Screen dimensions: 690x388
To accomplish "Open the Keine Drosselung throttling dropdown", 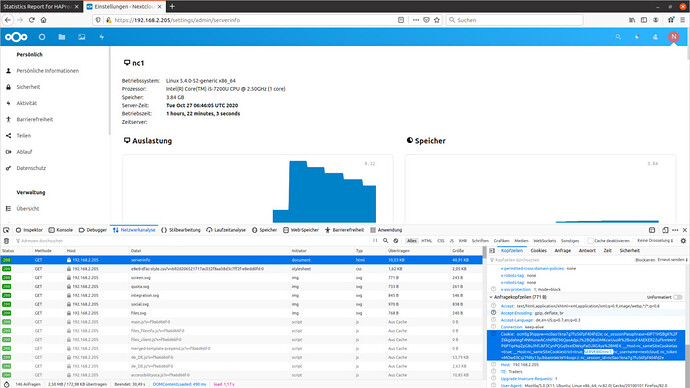I will click(655, 241).
